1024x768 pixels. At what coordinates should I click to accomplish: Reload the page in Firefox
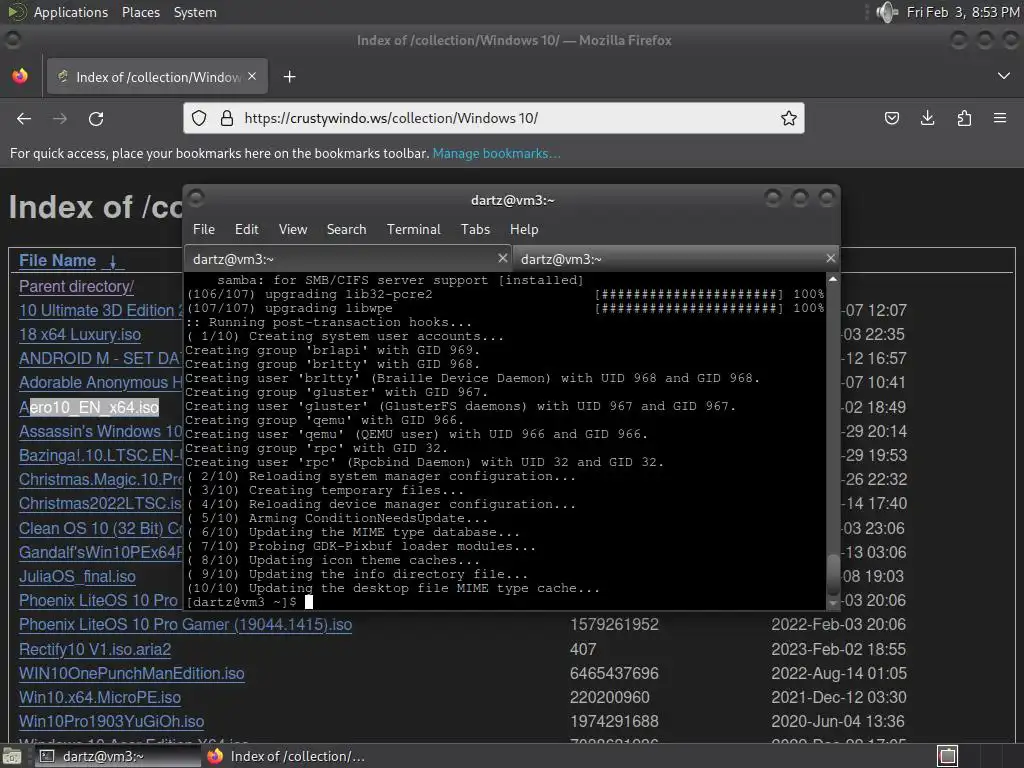[96, 118]
